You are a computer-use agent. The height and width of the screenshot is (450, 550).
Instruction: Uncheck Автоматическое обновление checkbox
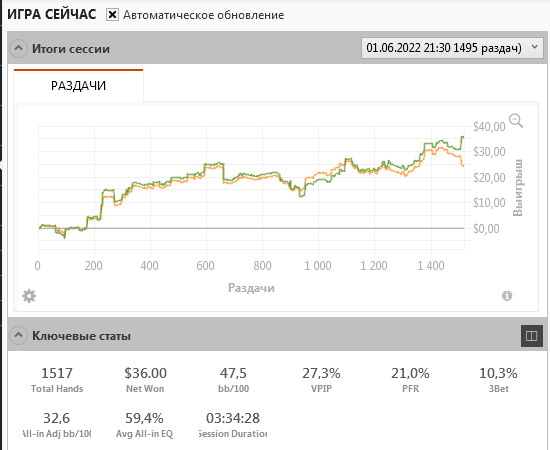tap(112, 15)
